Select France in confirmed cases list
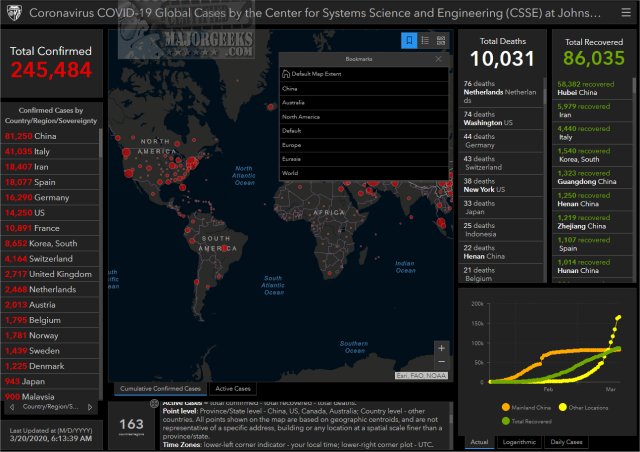The height and width of the screenshot is (452, 640). click(50, 228)
